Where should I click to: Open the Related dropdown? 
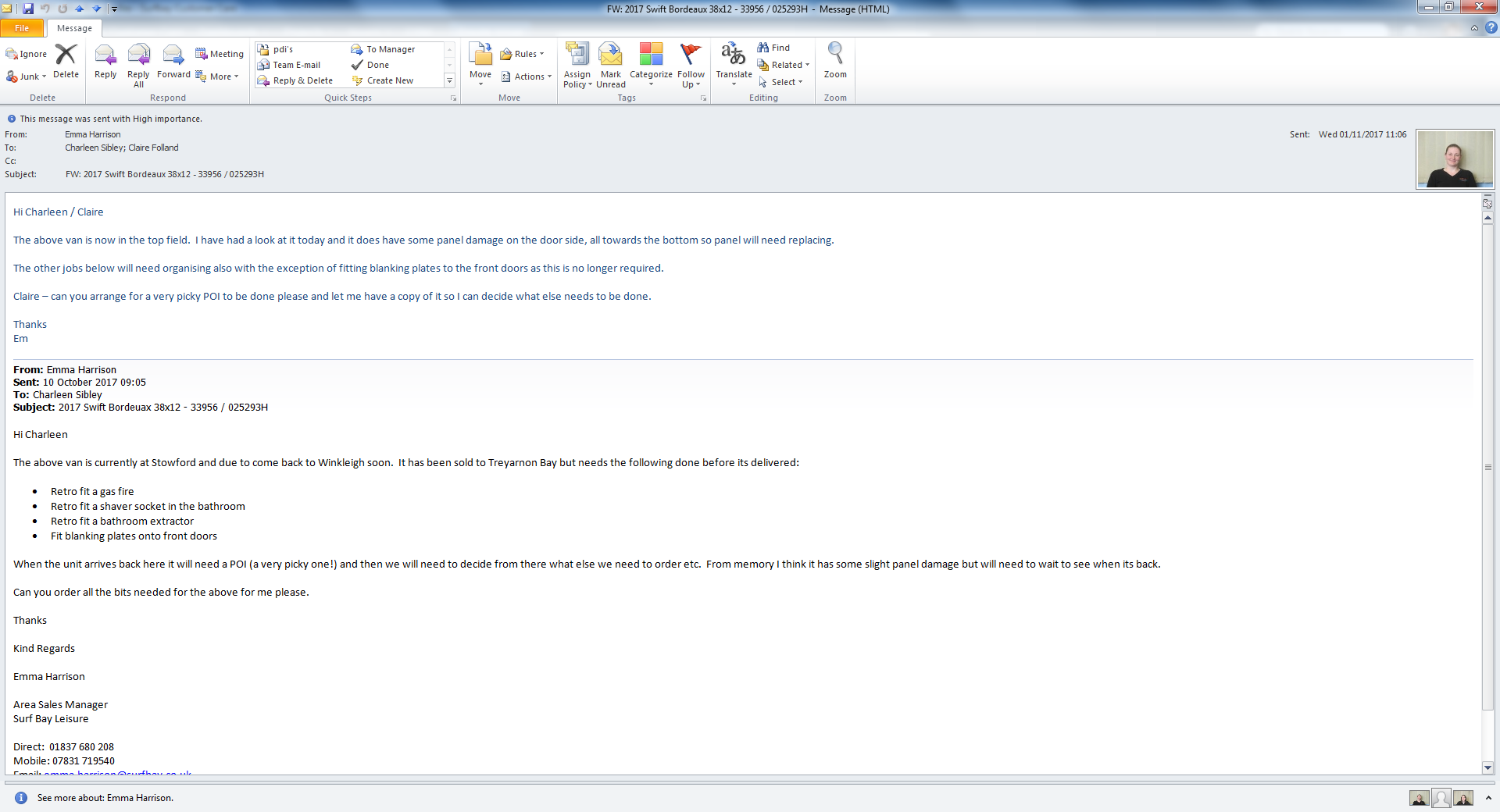(x=784, y=65)
